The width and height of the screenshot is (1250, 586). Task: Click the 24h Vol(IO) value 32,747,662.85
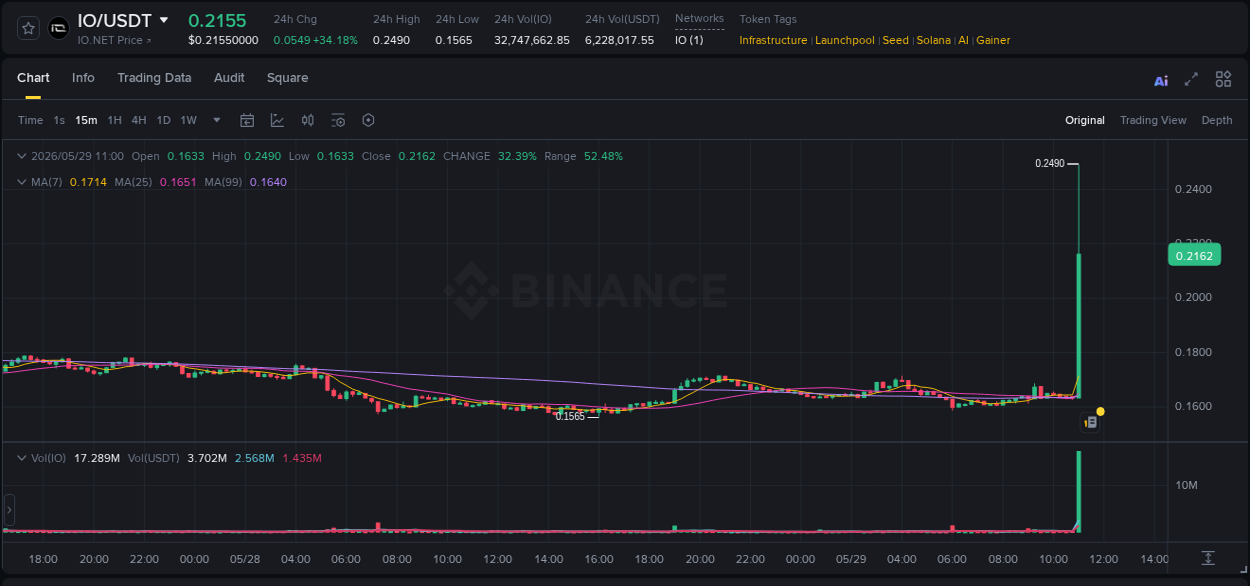(532, 40)
